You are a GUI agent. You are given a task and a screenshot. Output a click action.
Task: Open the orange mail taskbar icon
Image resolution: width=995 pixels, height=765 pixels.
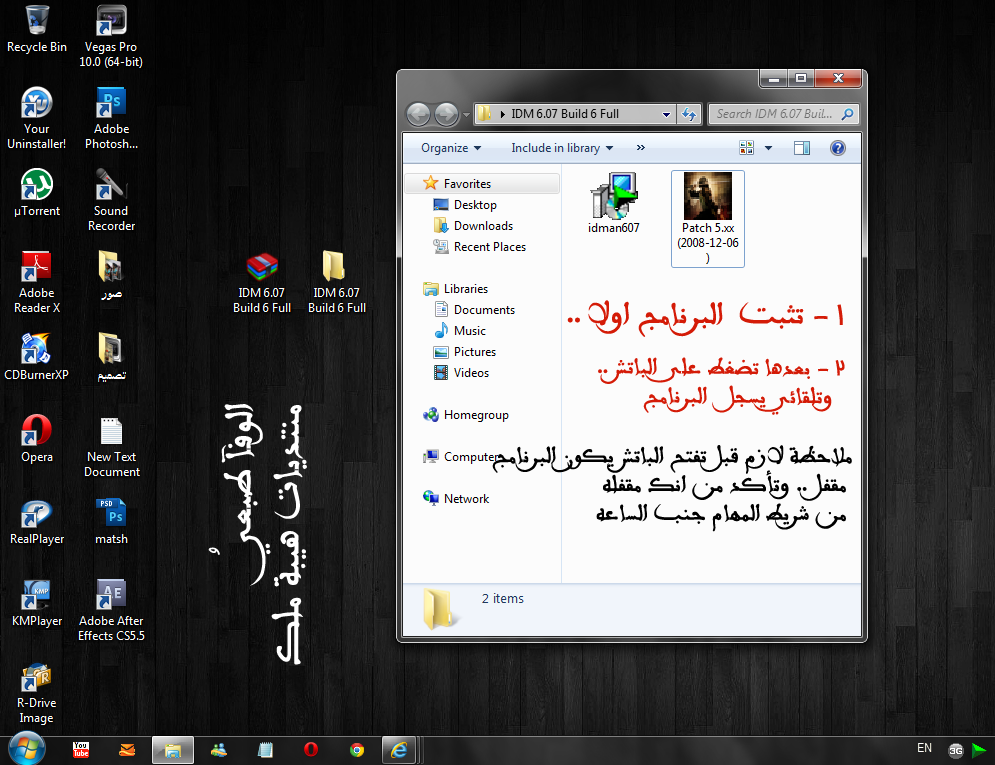point(127,750)
